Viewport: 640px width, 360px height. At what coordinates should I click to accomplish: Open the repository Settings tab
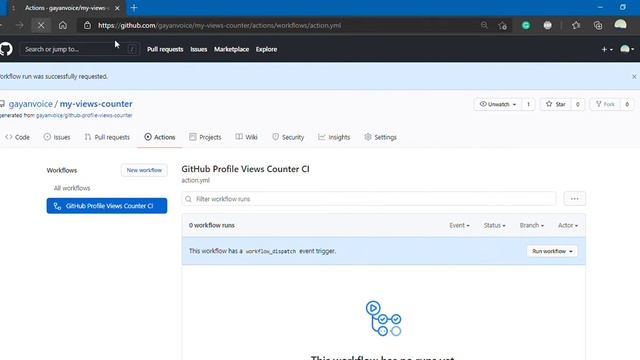point(380,137)
